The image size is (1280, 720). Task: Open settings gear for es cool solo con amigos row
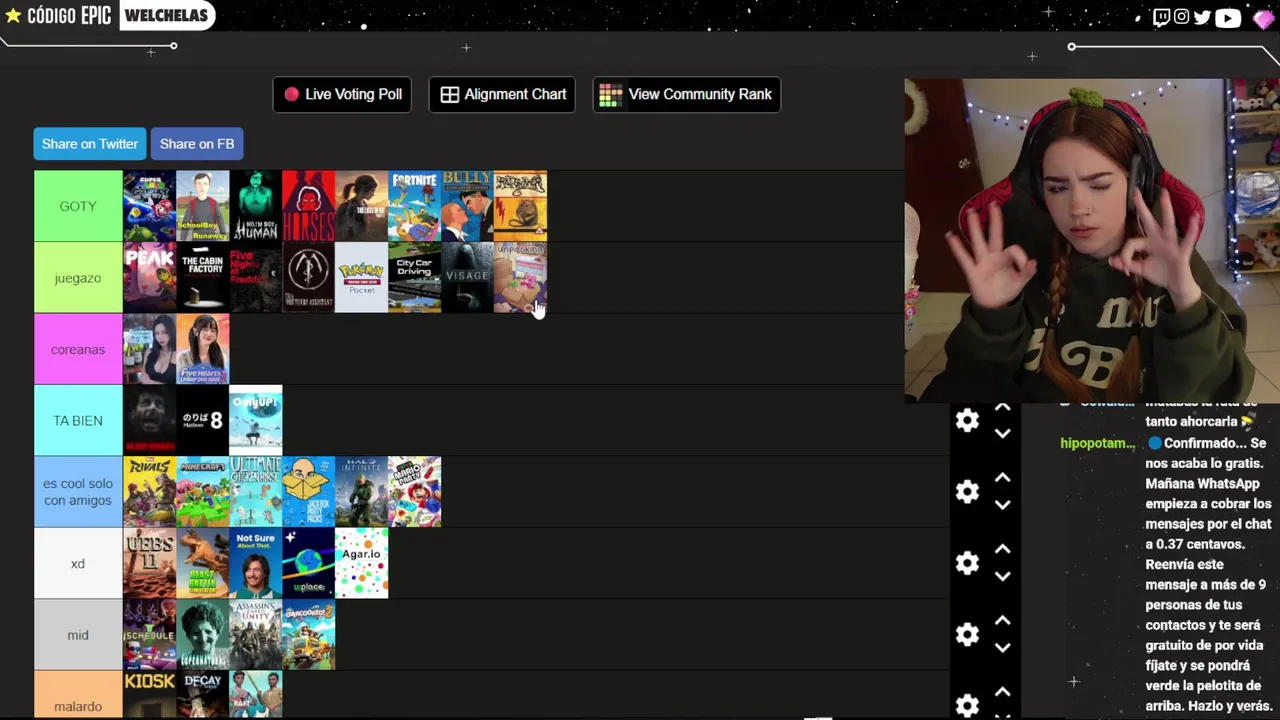tap(967, 492)
